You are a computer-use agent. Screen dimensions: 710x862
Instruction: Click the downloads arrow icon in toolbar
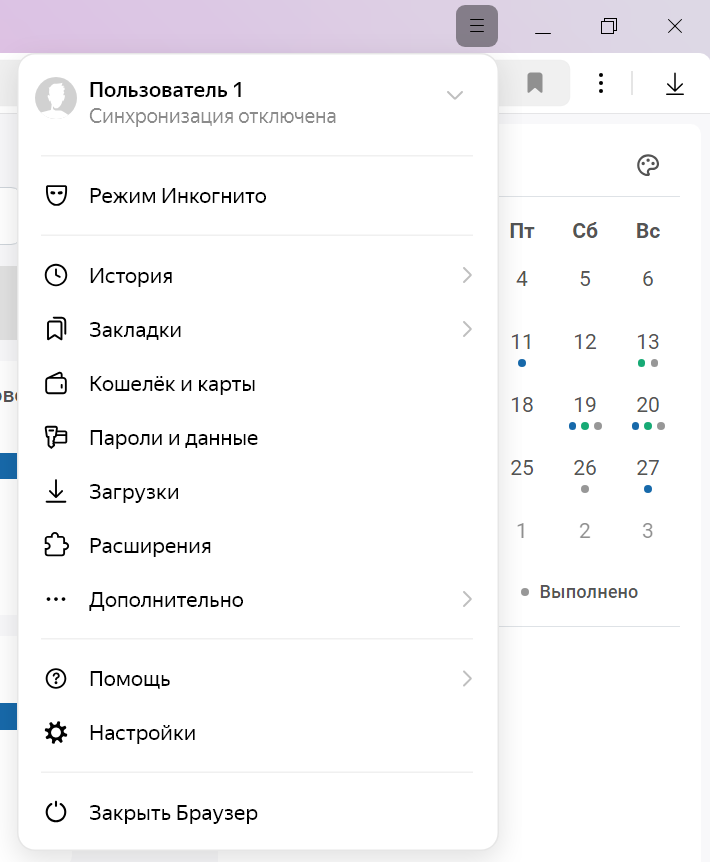[x=675, y=84]
